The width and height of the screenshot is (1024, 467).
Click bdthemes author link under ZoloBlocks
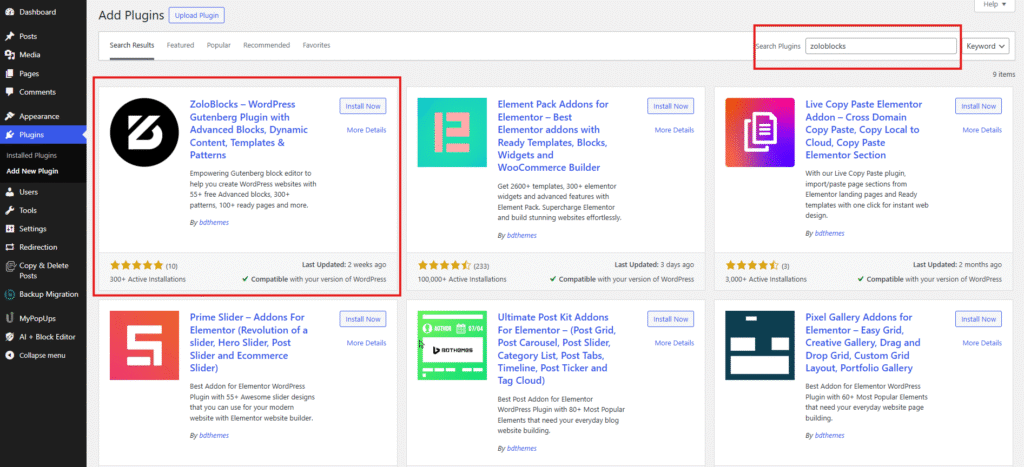(x=214, y=223)
